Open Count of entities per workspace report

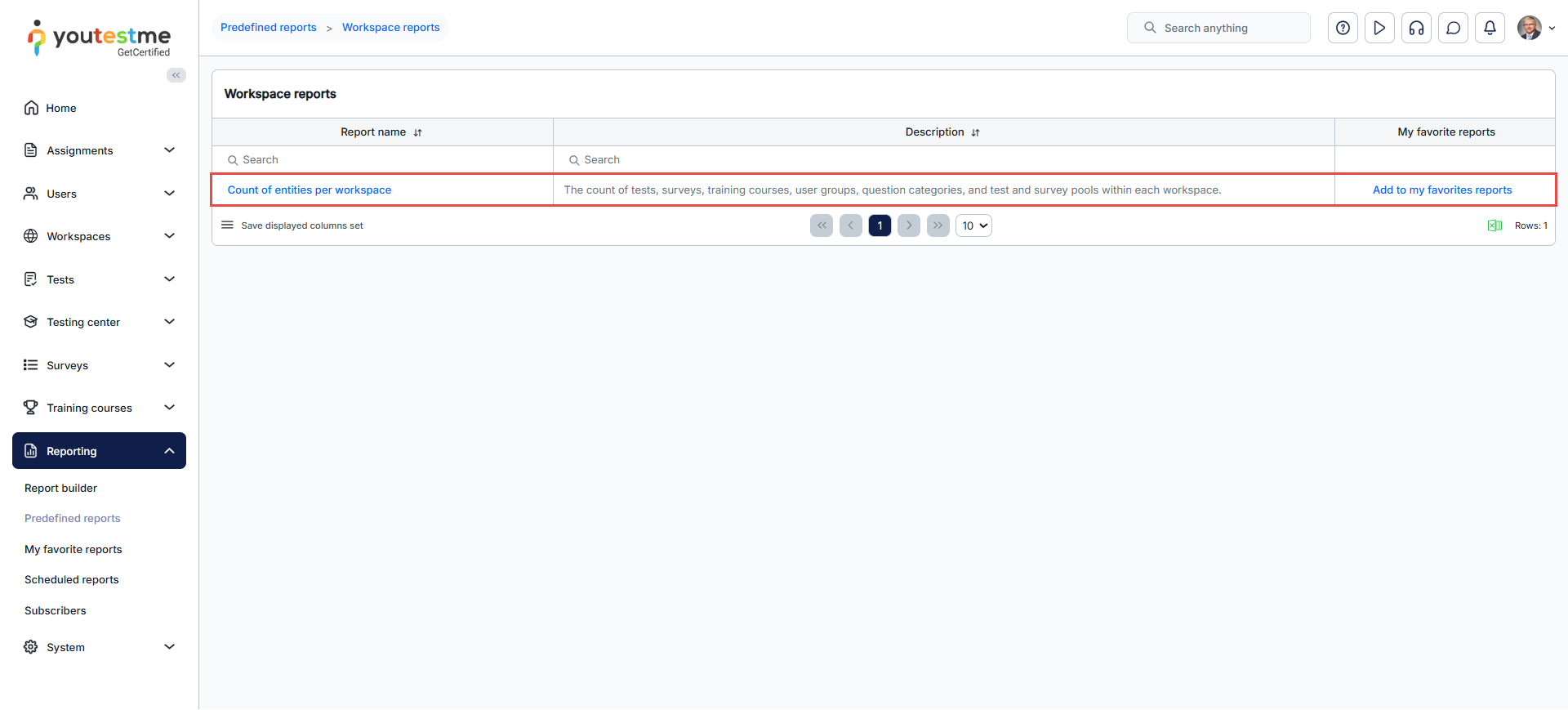tap(310, 190)
